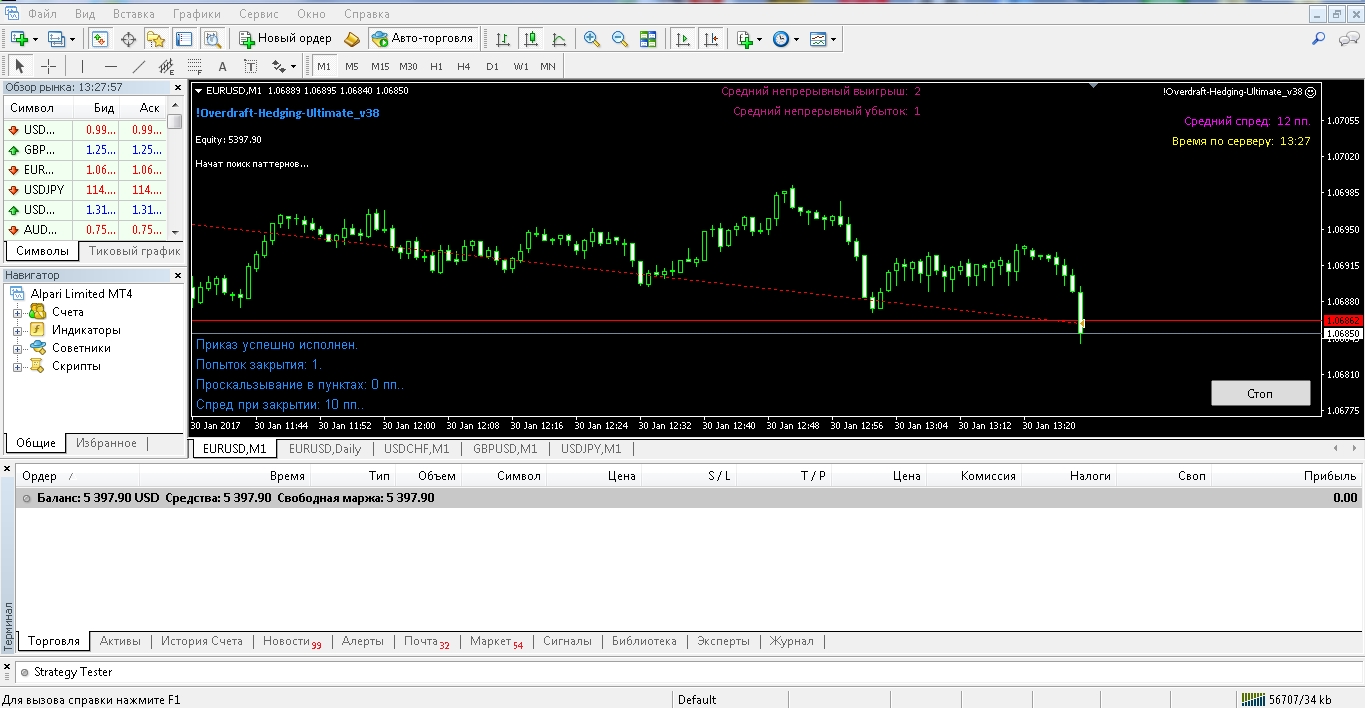
Task: Select the equidistant channel tool
Action: point(167,66)
